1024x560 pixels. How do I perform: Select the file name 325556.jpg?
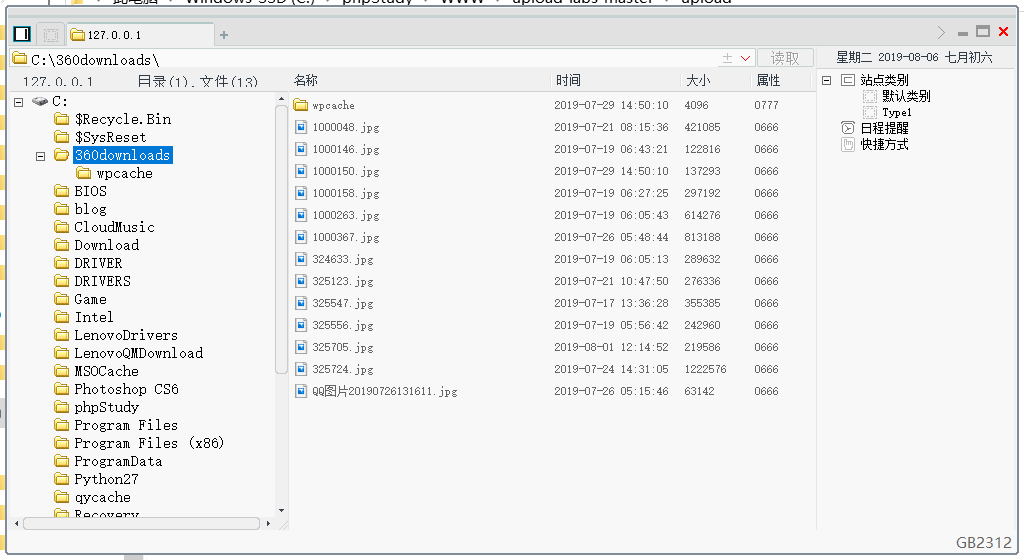coord(343,326)
